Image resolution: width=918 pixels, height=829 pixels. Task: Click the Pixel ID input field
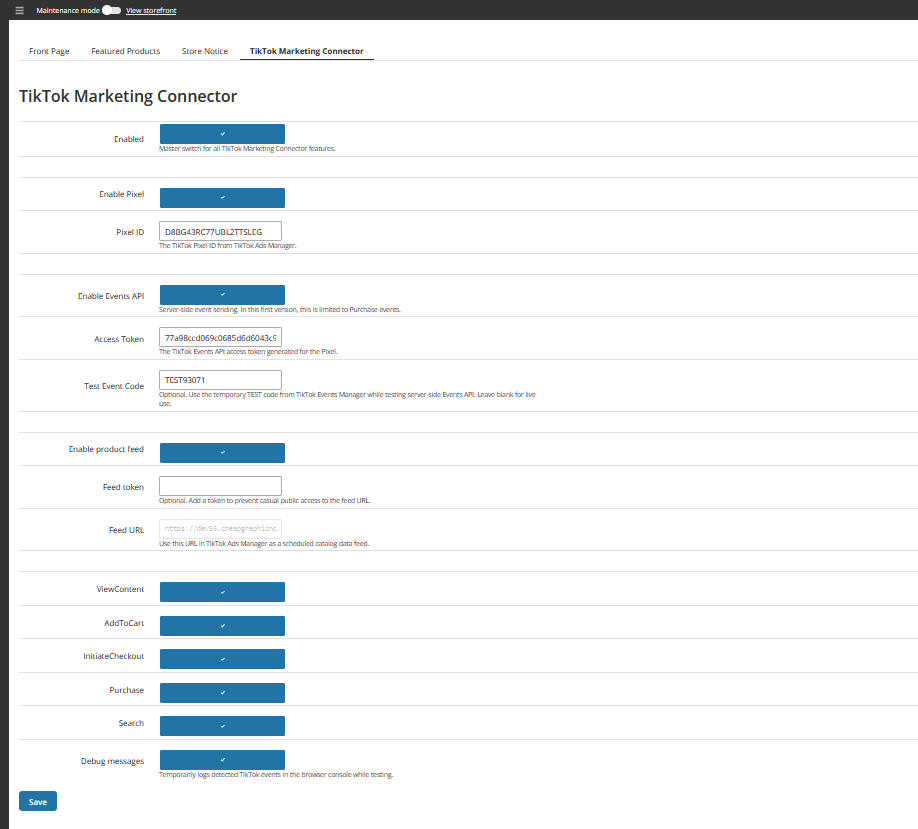click(220, 231)
